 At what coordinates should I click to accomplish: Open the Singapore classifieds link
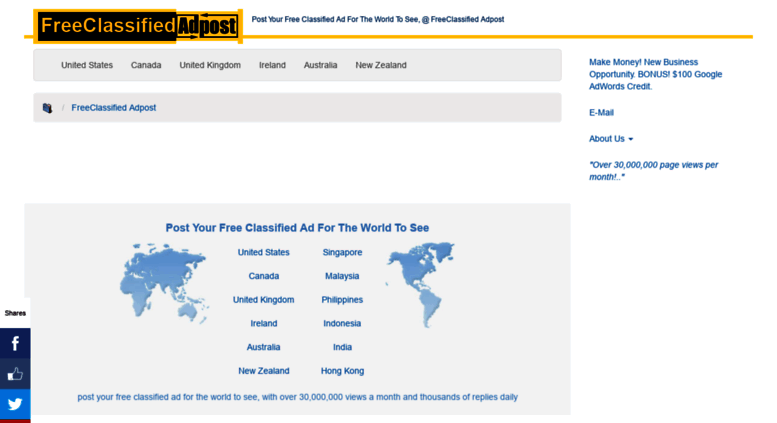pyautogui.click(x=342, y=253)
